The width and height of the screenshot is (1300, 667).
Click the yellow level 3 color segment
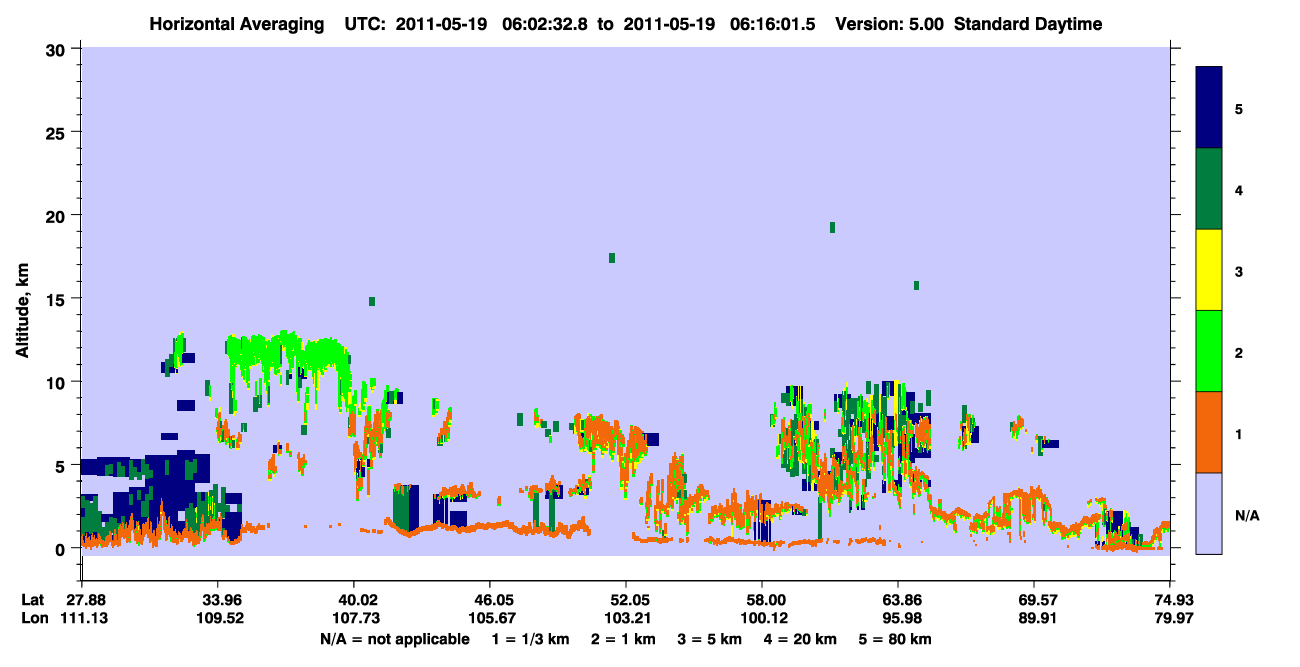[1209, 270]
